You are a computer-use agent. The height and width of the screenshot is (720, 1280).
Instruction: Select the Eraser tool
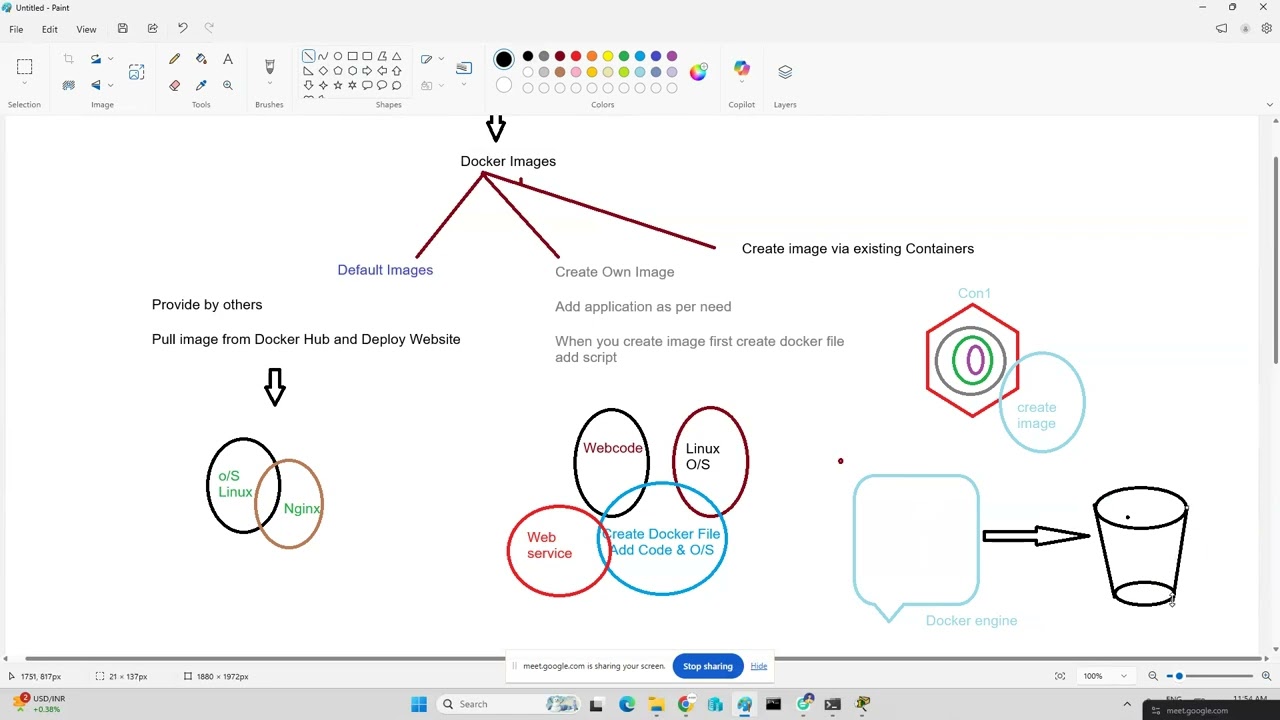click(175, 86)
